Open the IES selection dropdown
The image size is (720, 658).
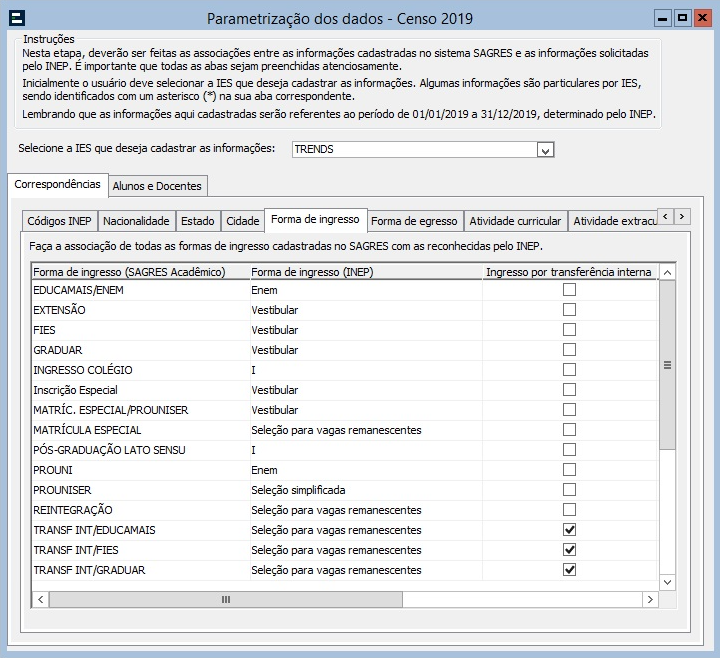tap(545, 150)
